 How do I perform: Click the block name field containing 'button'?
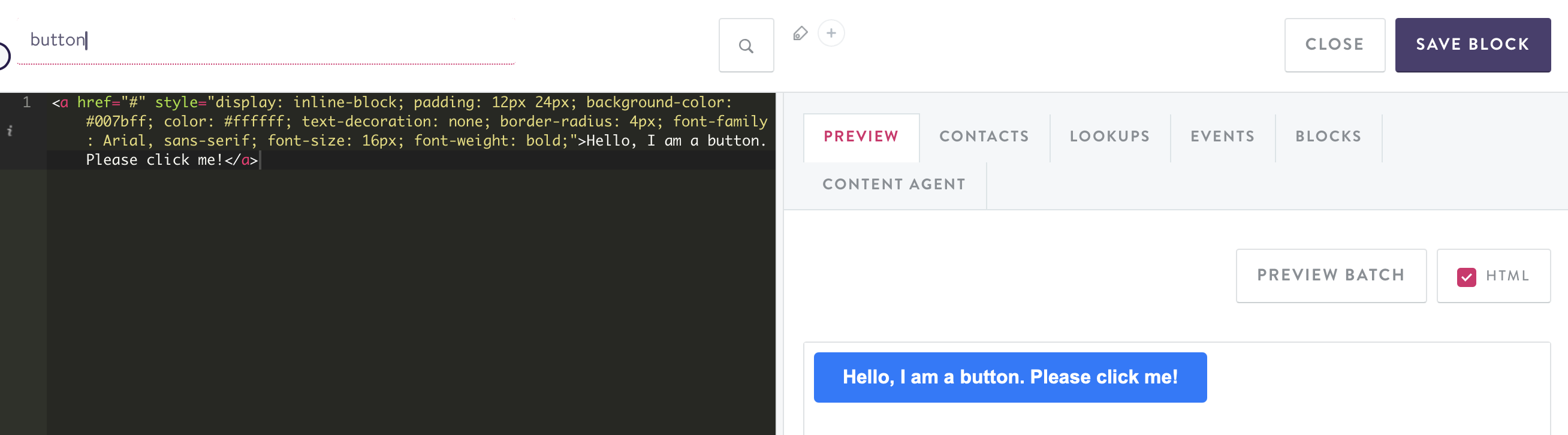tap(266, 40)
